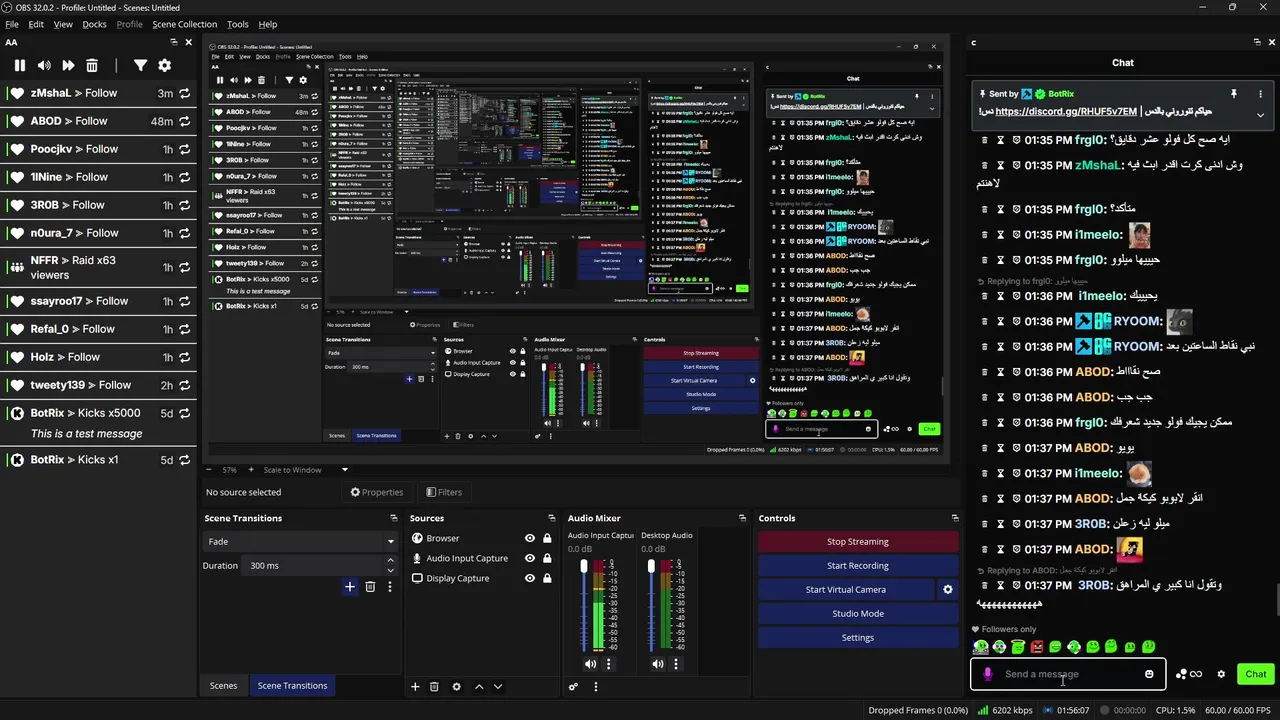
Task: Remove the selected scene transition
Action: point(370,587)
